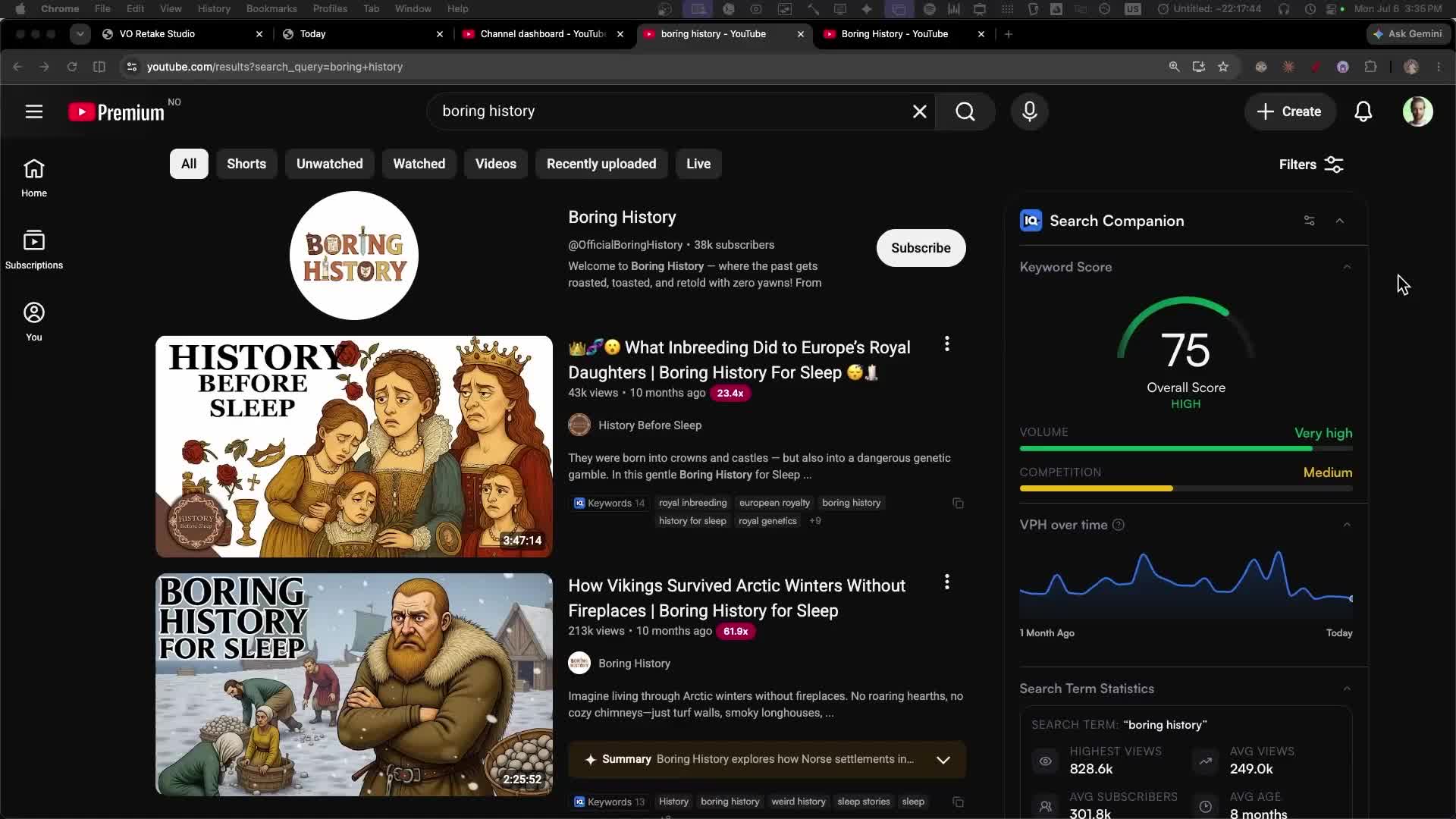The image size is (1456, 819).
Task: Show only Unwatched results
Action: coord(329,164)
